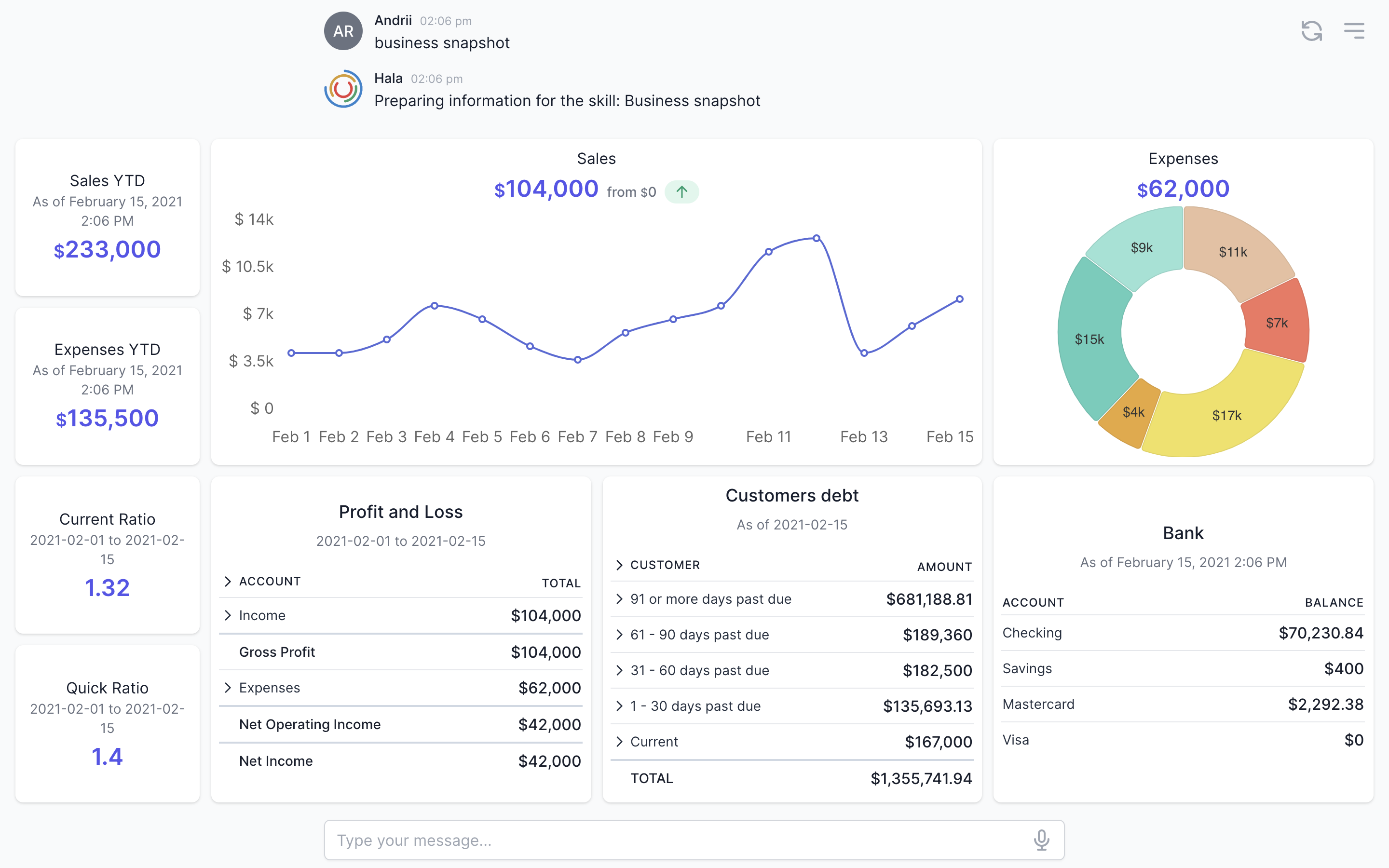Click the Hala assistant logo avatar

(x=343, y=89)
